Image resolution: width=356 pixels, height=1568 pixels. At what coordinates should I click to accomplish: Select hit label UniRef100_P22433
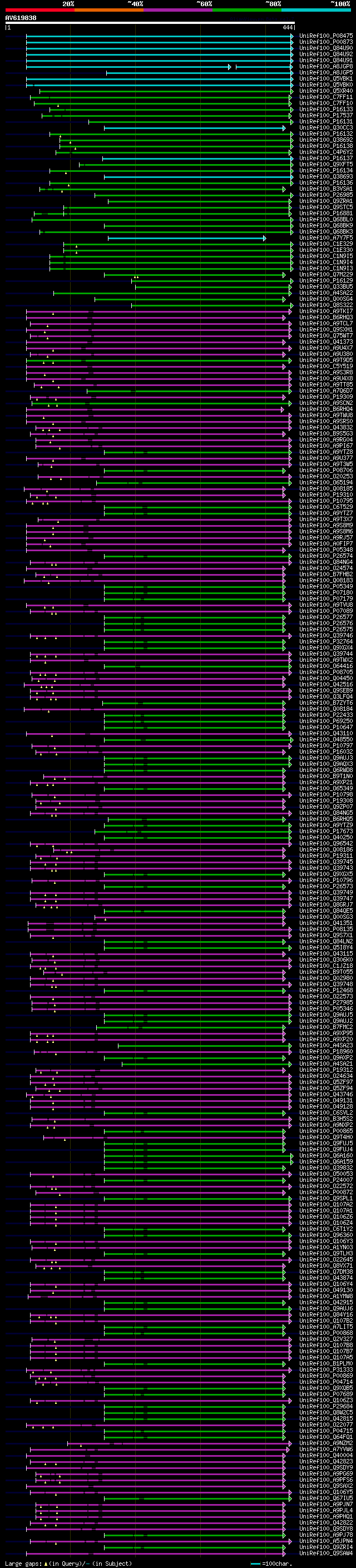tap(325, 715)
